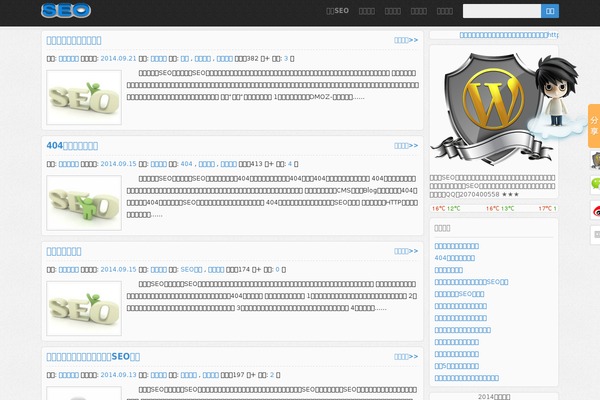Image resolution: width=600 pixels, height=400 pixels.
Task: Open the comment count 2 link
Action: tap(272, 375)
